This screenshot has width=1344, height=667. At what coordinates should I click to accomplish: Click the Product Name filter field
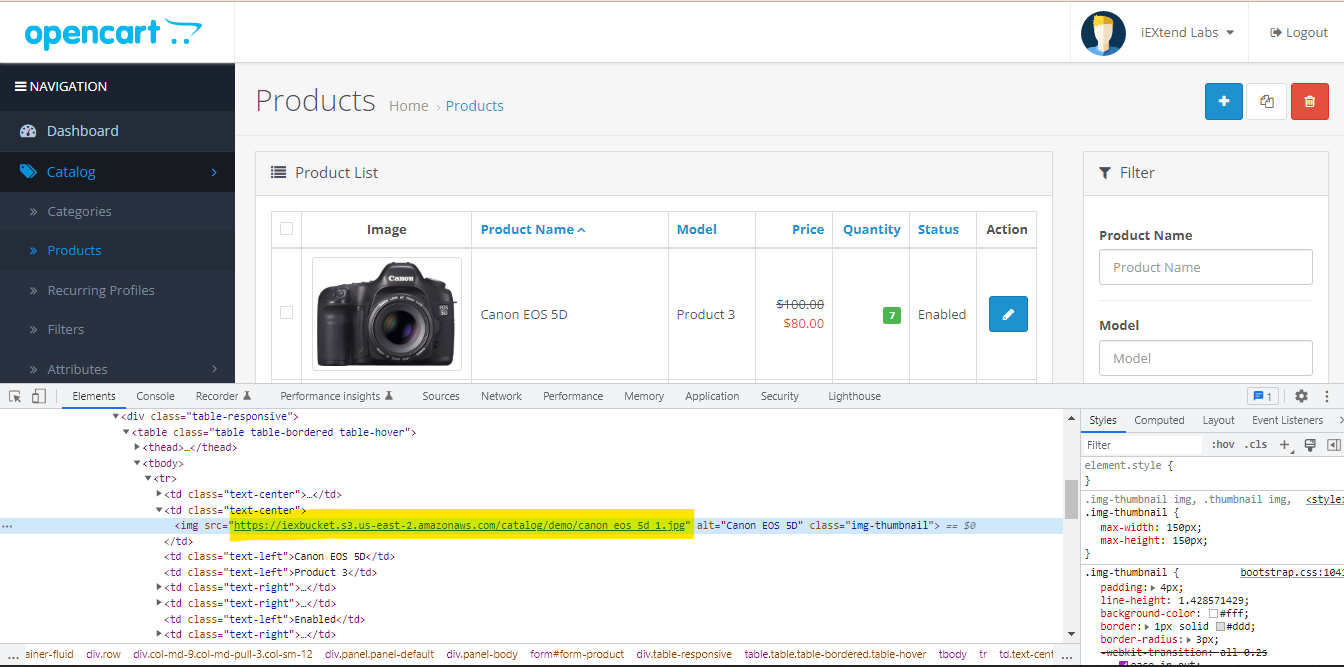(x=1206, y=267)
